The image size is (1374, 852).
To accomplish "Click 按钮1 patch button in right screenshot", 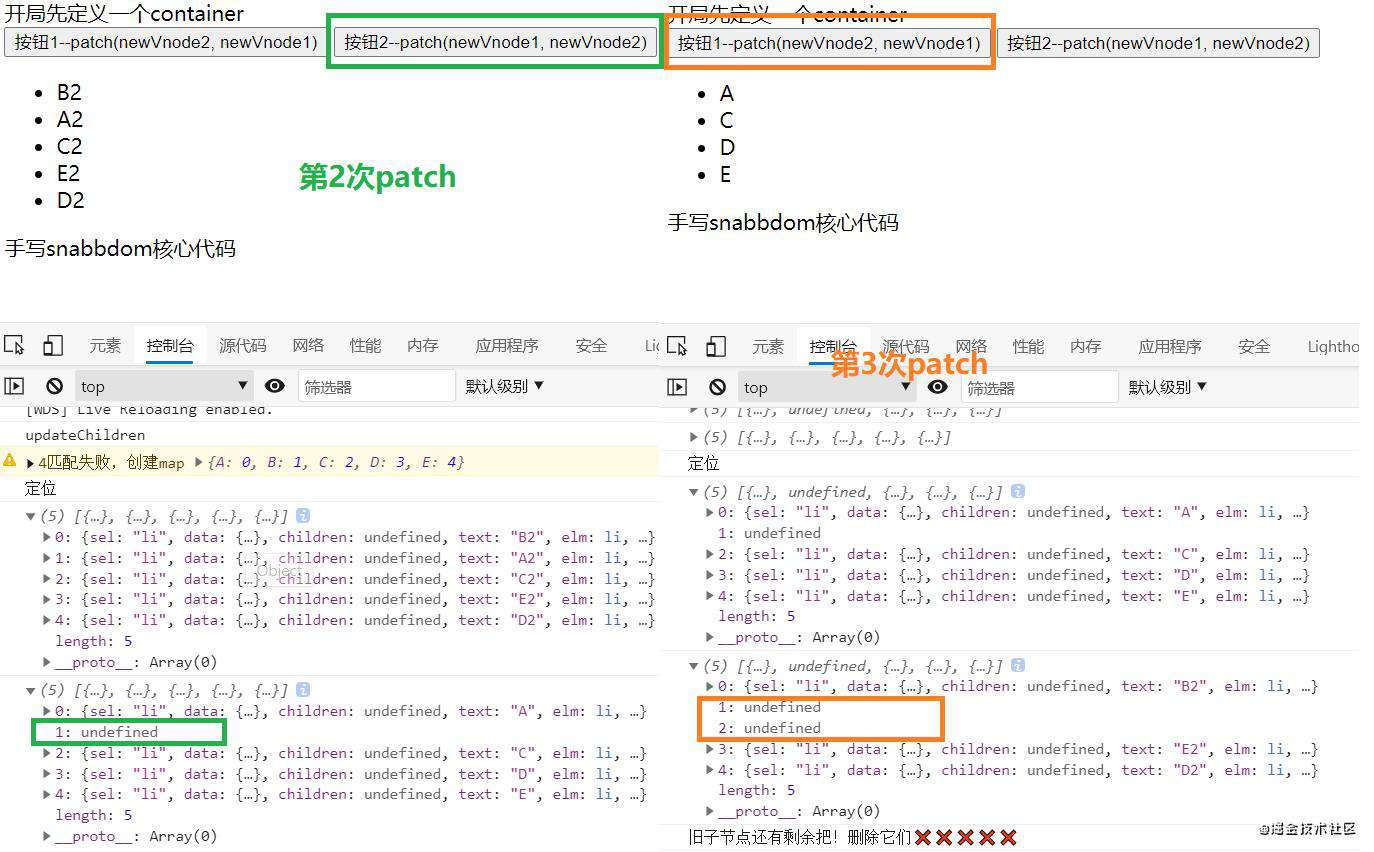I will point(829,43).
